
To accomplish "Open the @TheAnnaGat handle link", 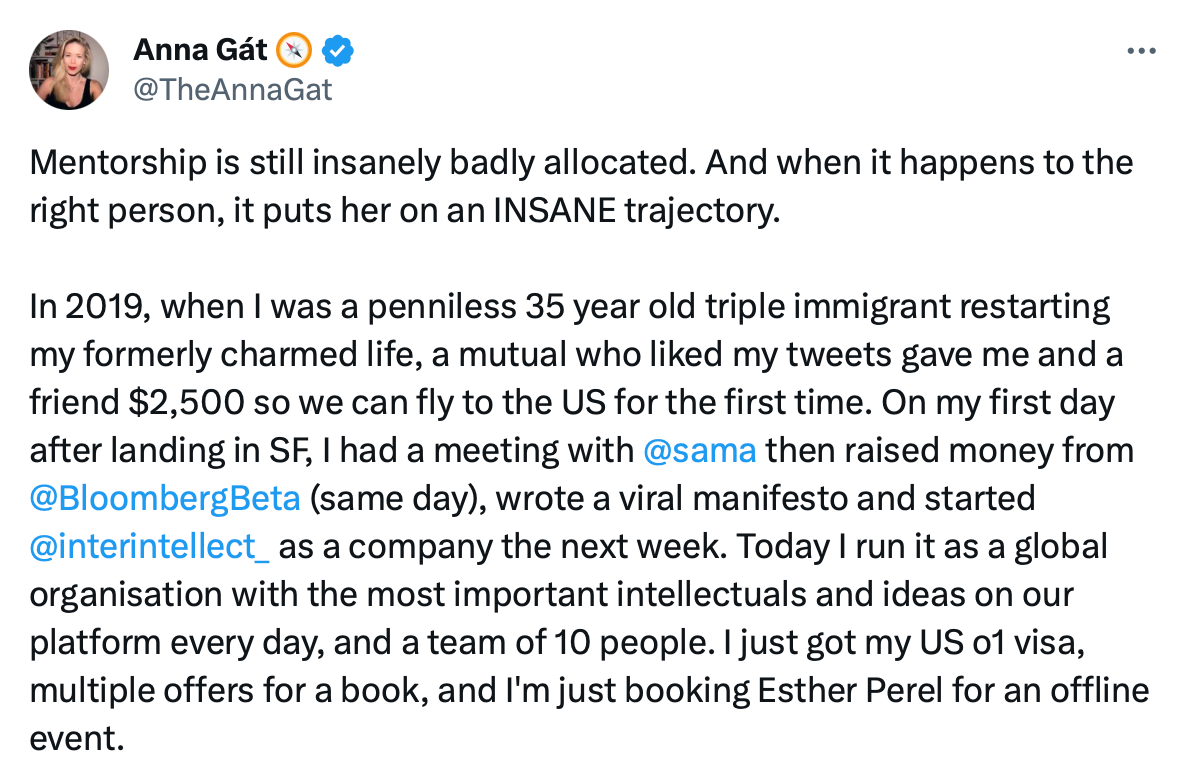I will click(233, 90).
